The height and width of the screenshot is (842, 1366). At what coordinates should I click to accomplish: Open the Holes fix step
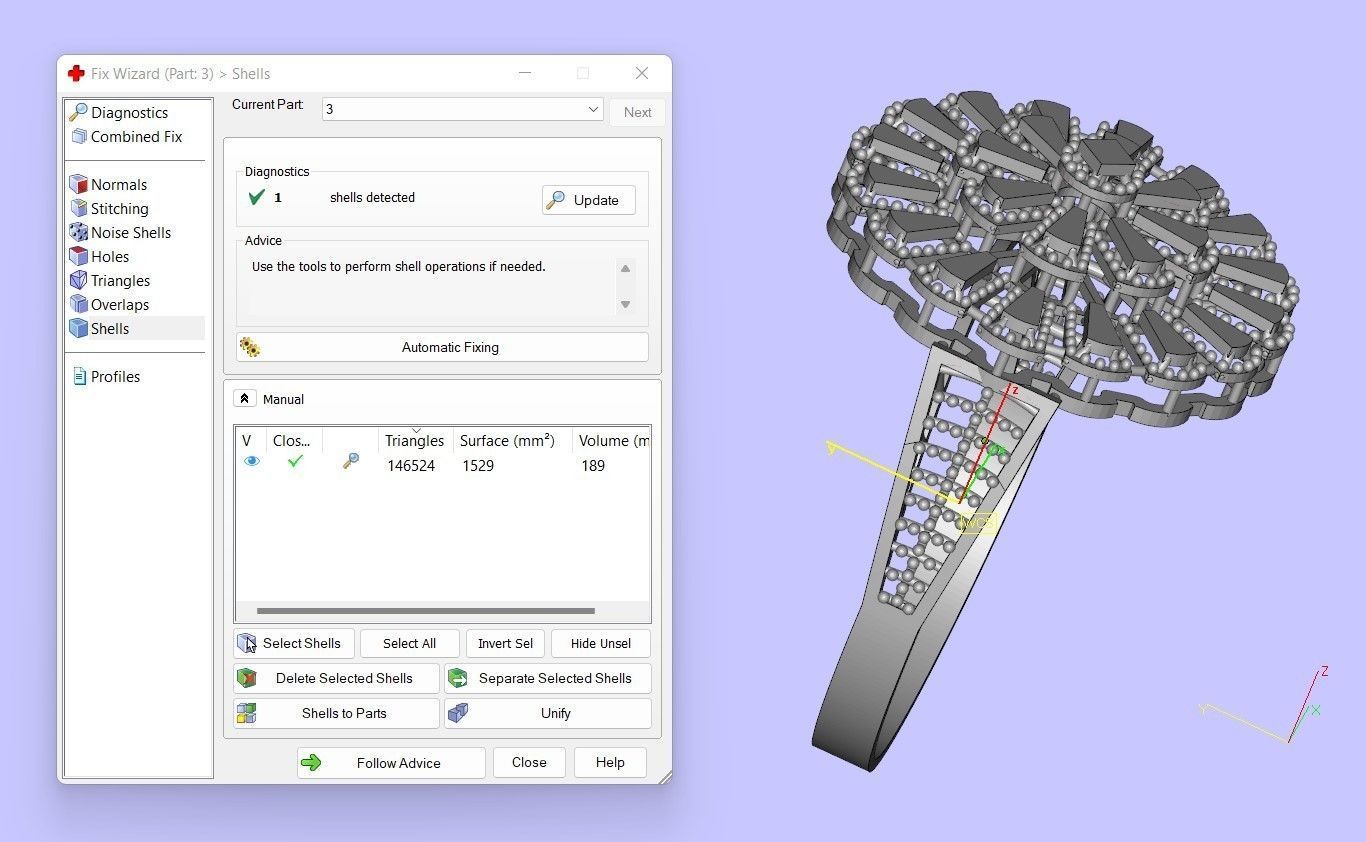pyautogui.click(x=109, y=257)
